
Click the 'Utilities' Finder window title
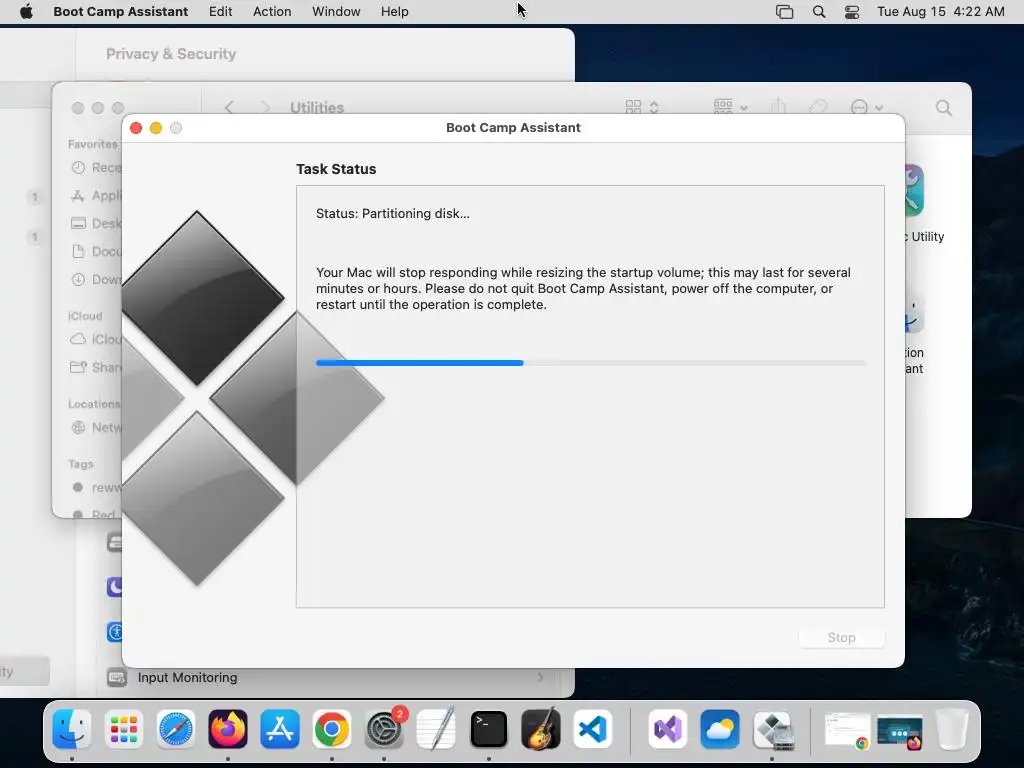coord(317,108)
